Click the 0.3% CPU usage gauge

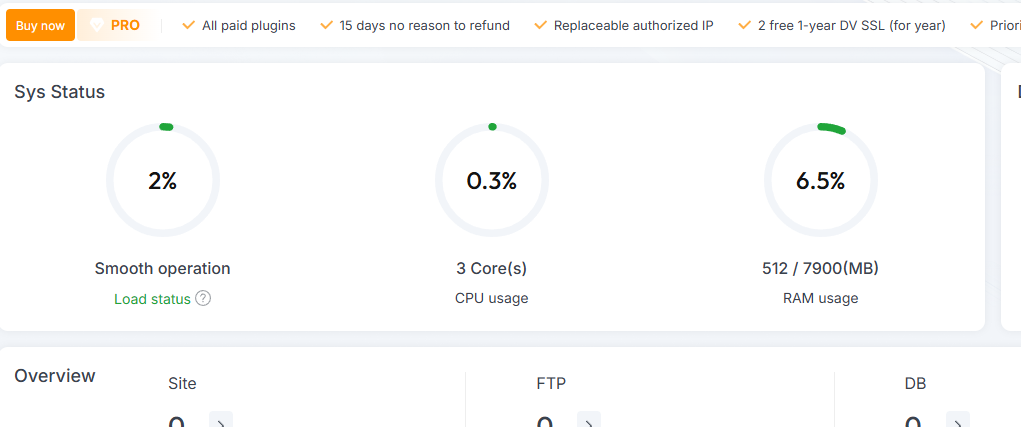pos(492,181)
